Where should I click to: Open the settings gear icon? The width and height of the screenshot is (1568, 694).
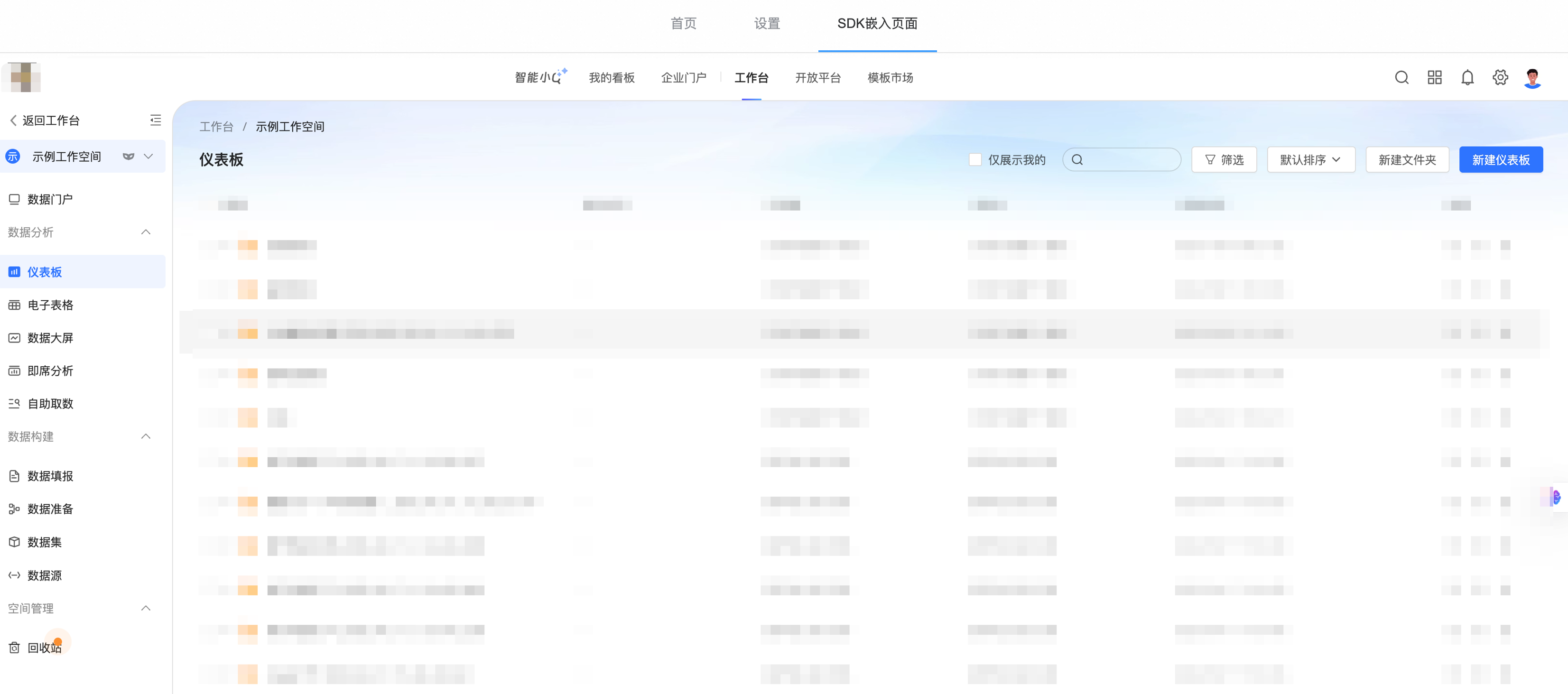click(1500, 77)
